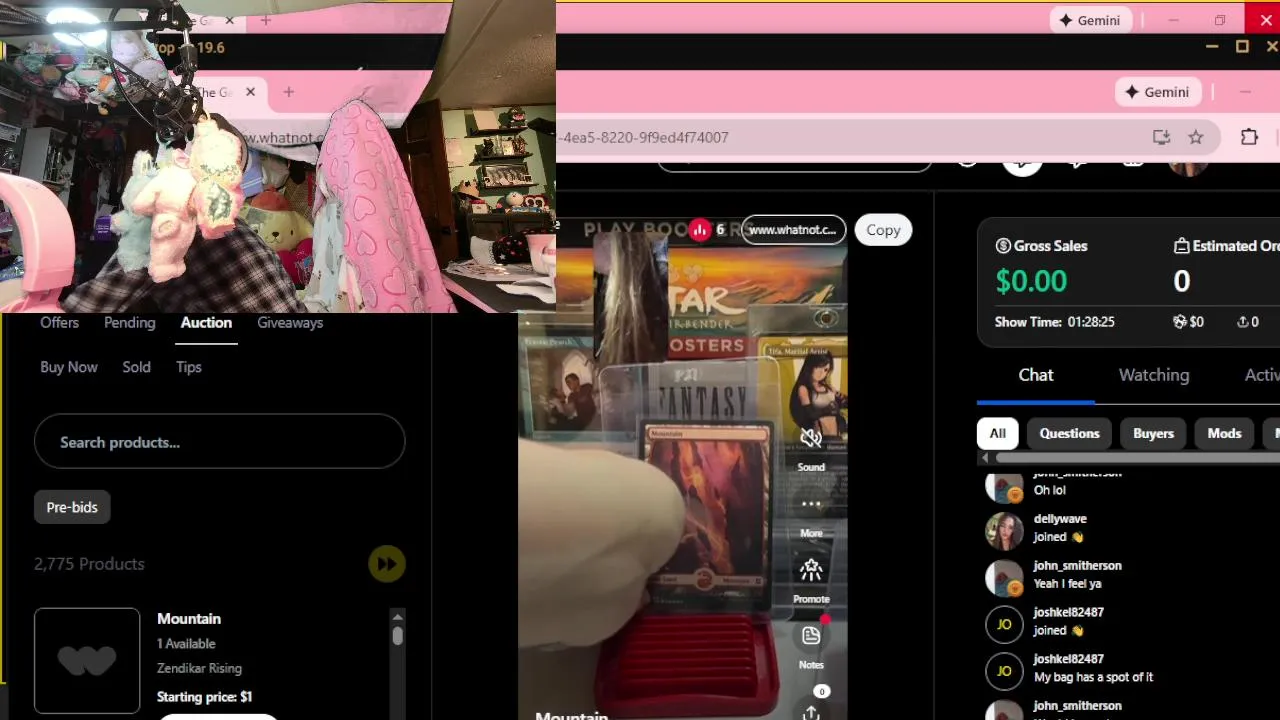This screenshot has width=1280, height=720.
Task: Open the Notes icon on stream
Action: [811, 635]
